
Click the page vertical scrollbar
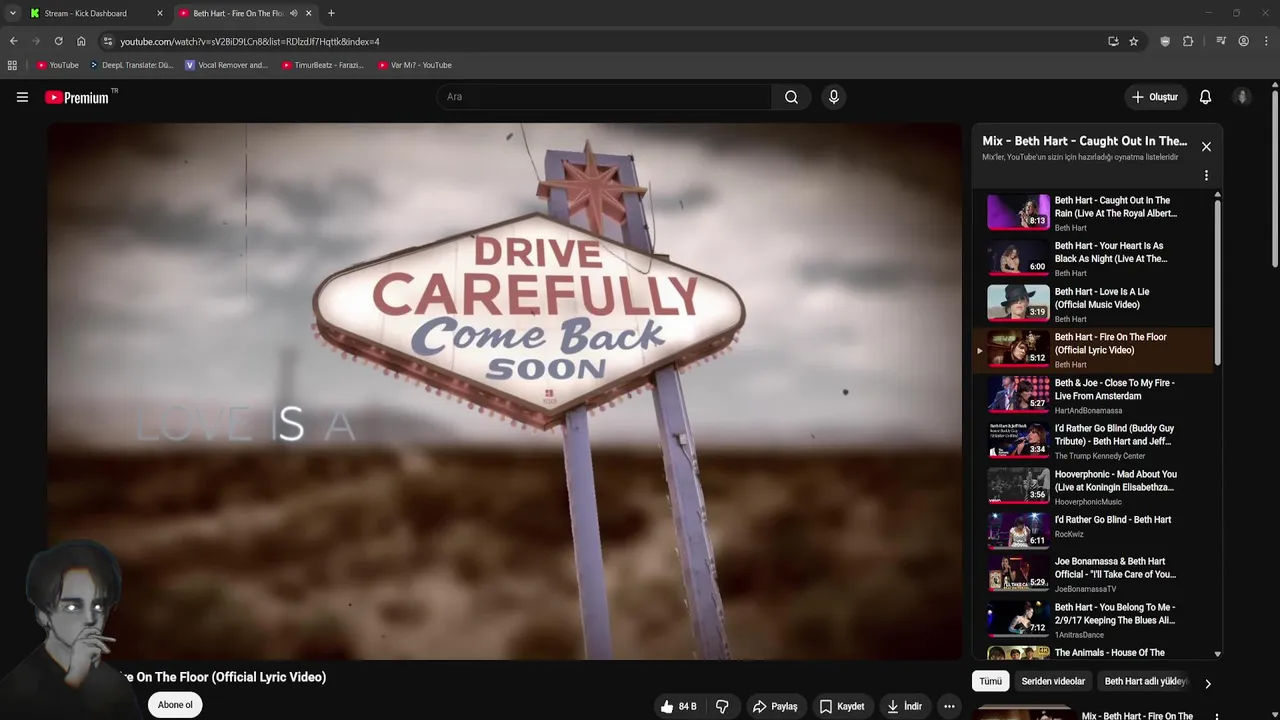[x=1275, y=180]
